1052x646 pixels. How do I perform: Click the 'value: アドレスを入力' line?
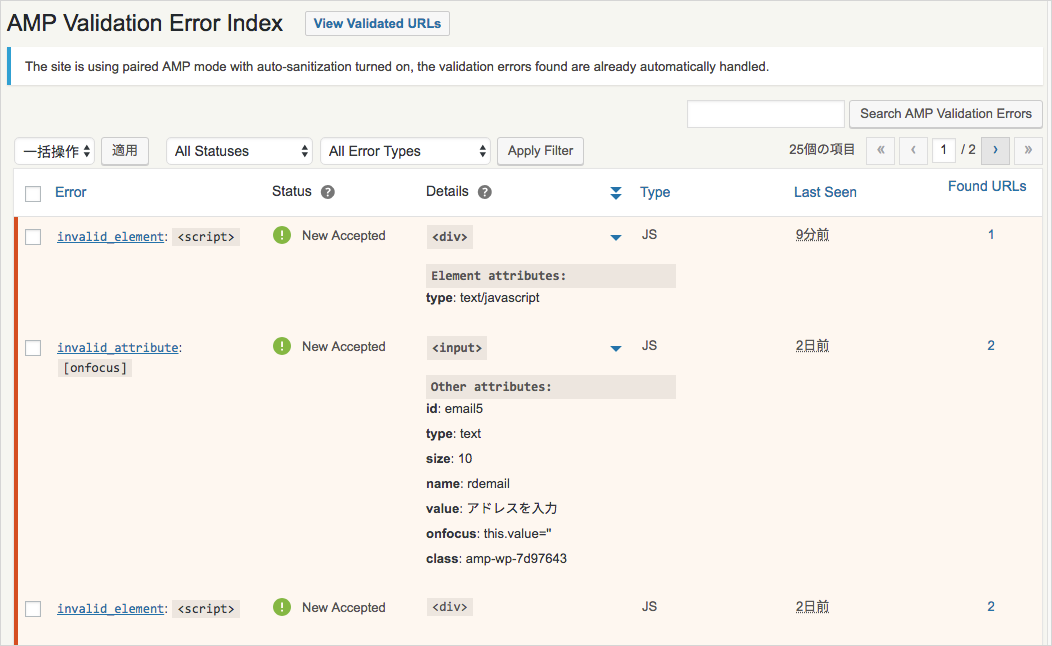tap(492, 508)
